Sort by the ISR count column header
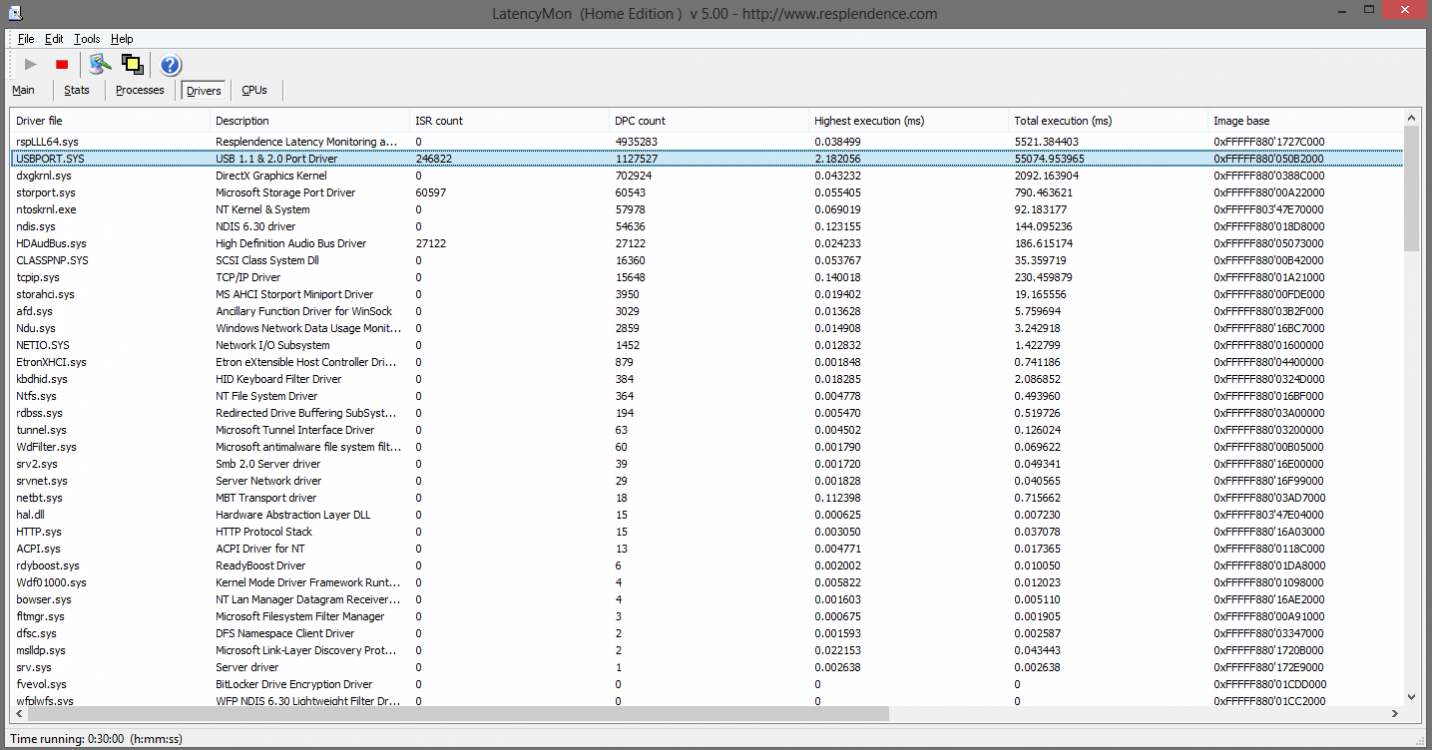This screenshot has height=750, width=1432. point(510,121)
